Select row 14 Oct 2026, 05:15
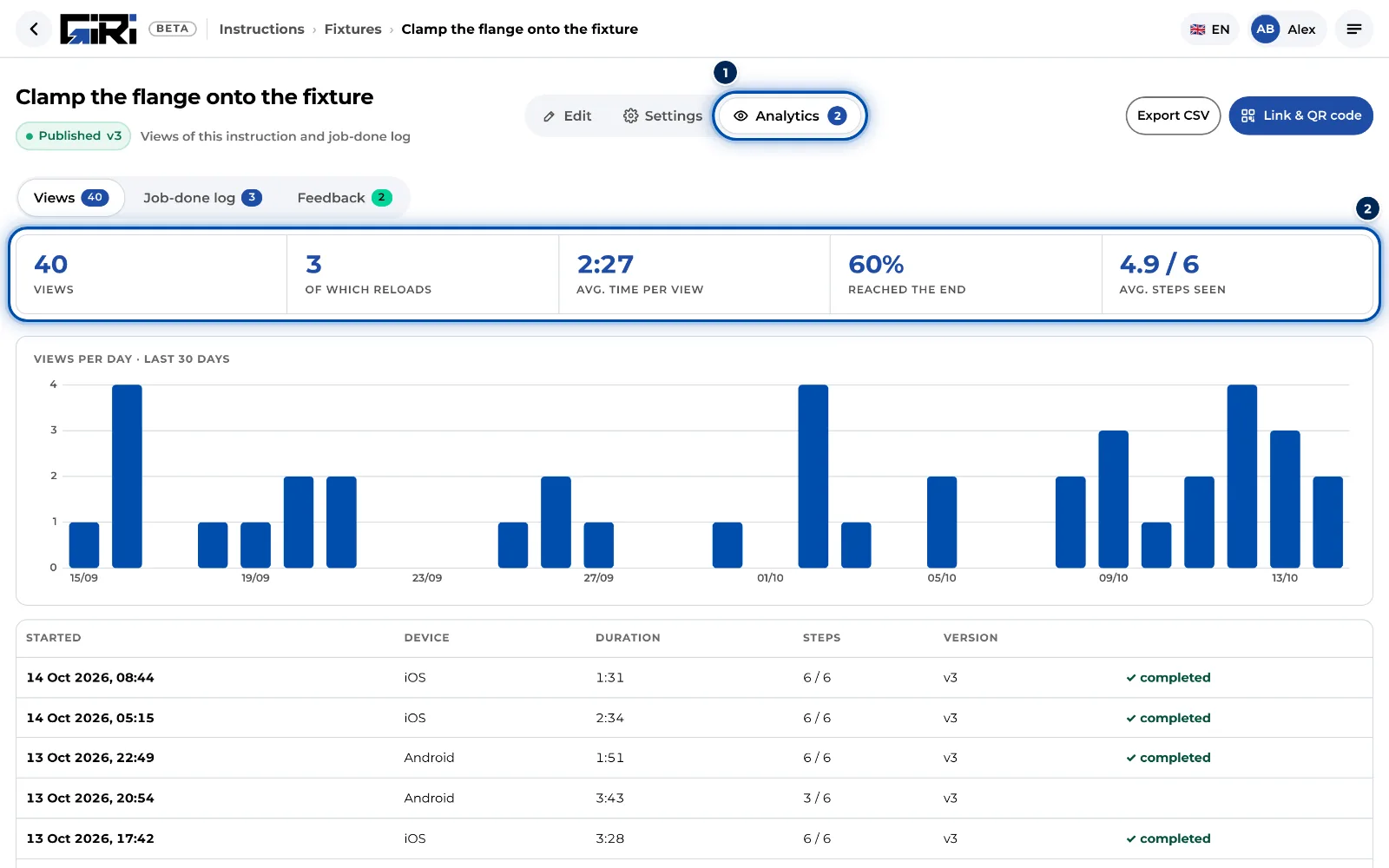The image size is (1389, 868). [x=694, y=718]
